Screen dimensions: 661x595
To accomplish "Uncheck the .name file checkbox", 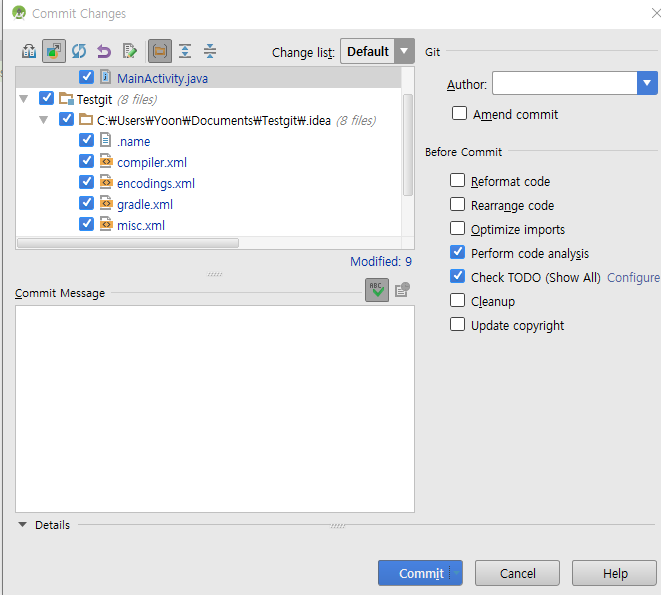I will click(x=86, y=140).
